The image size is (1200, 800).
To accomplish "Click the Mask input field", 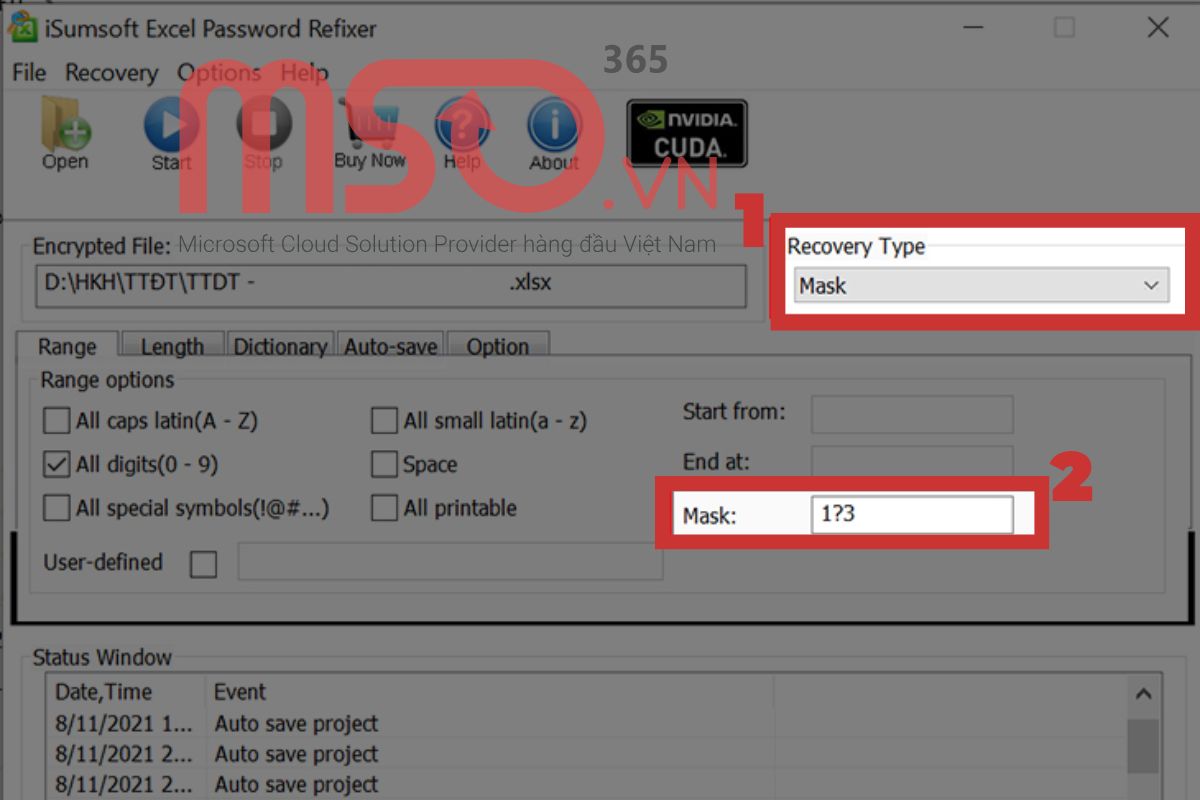I will click(912, 515).
